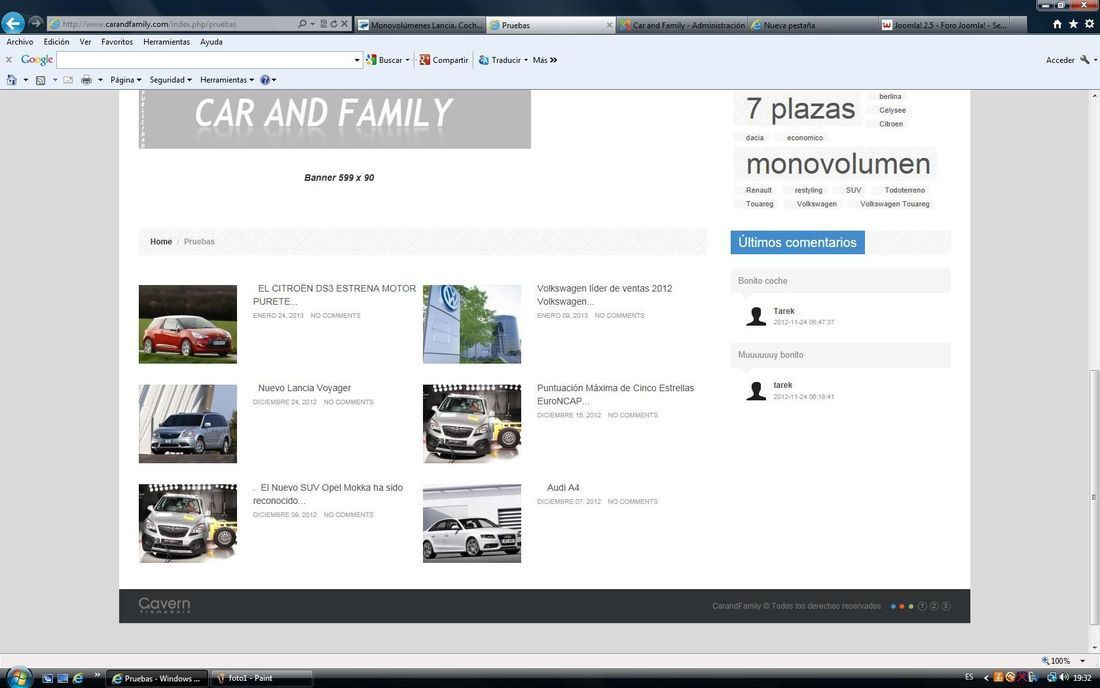
Task: Open the command bar Herramientas dropdown
Action: click(x=227, y=80)
